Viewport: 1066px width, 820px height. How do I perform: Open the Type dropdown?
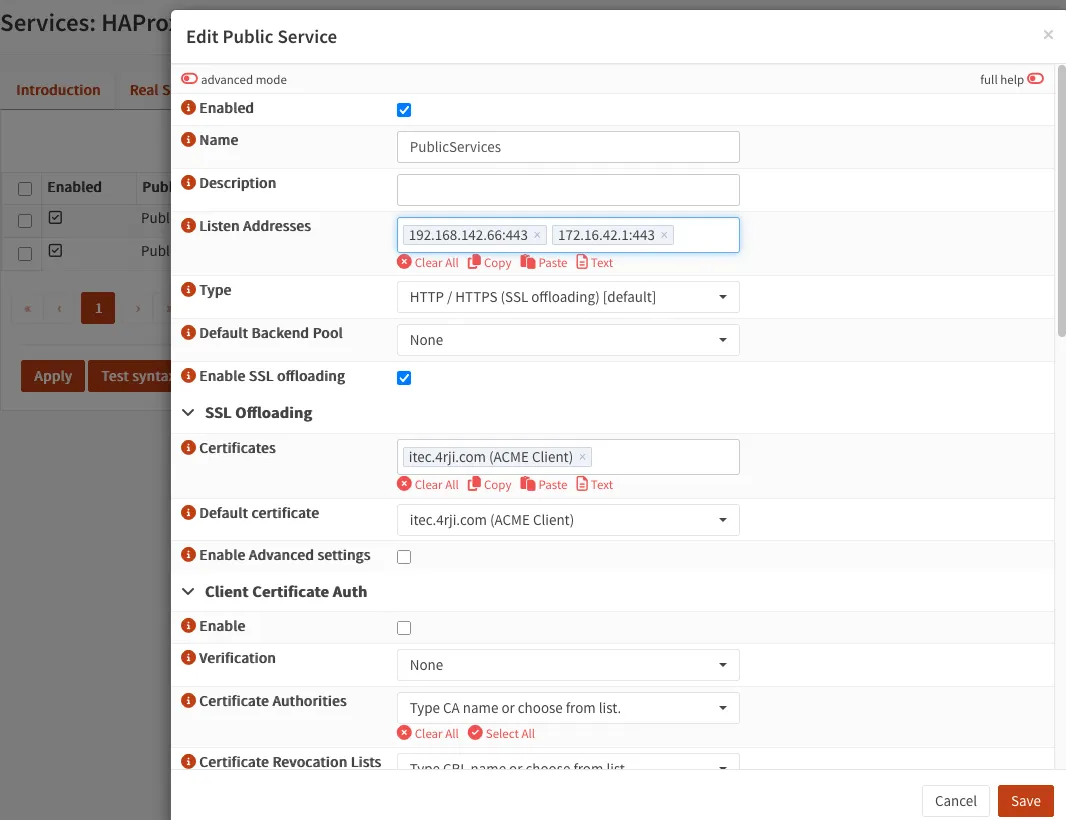568,297
